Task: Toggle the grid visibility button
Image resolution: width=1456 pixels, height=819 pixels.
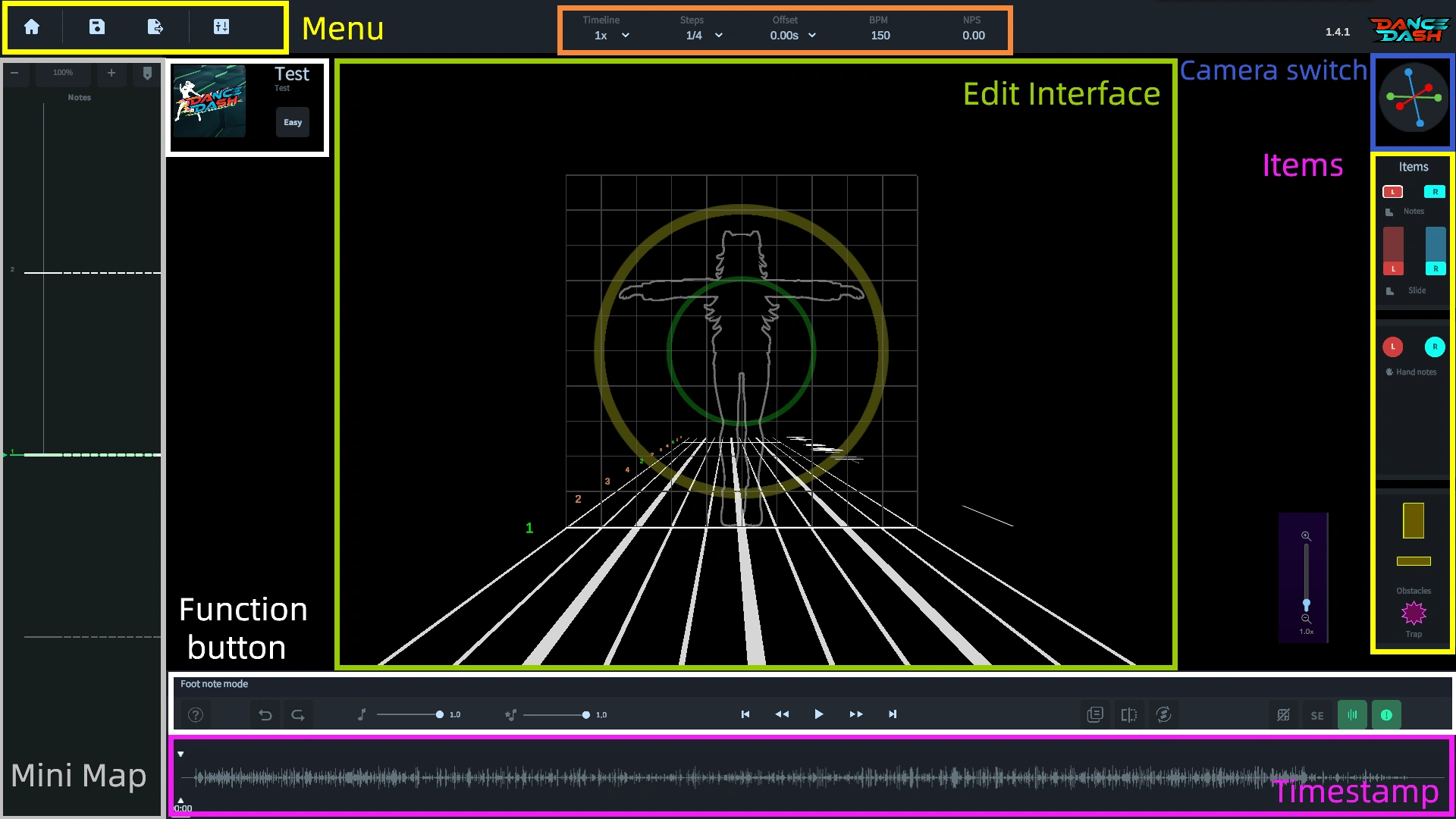Action: click(1283, 715)
